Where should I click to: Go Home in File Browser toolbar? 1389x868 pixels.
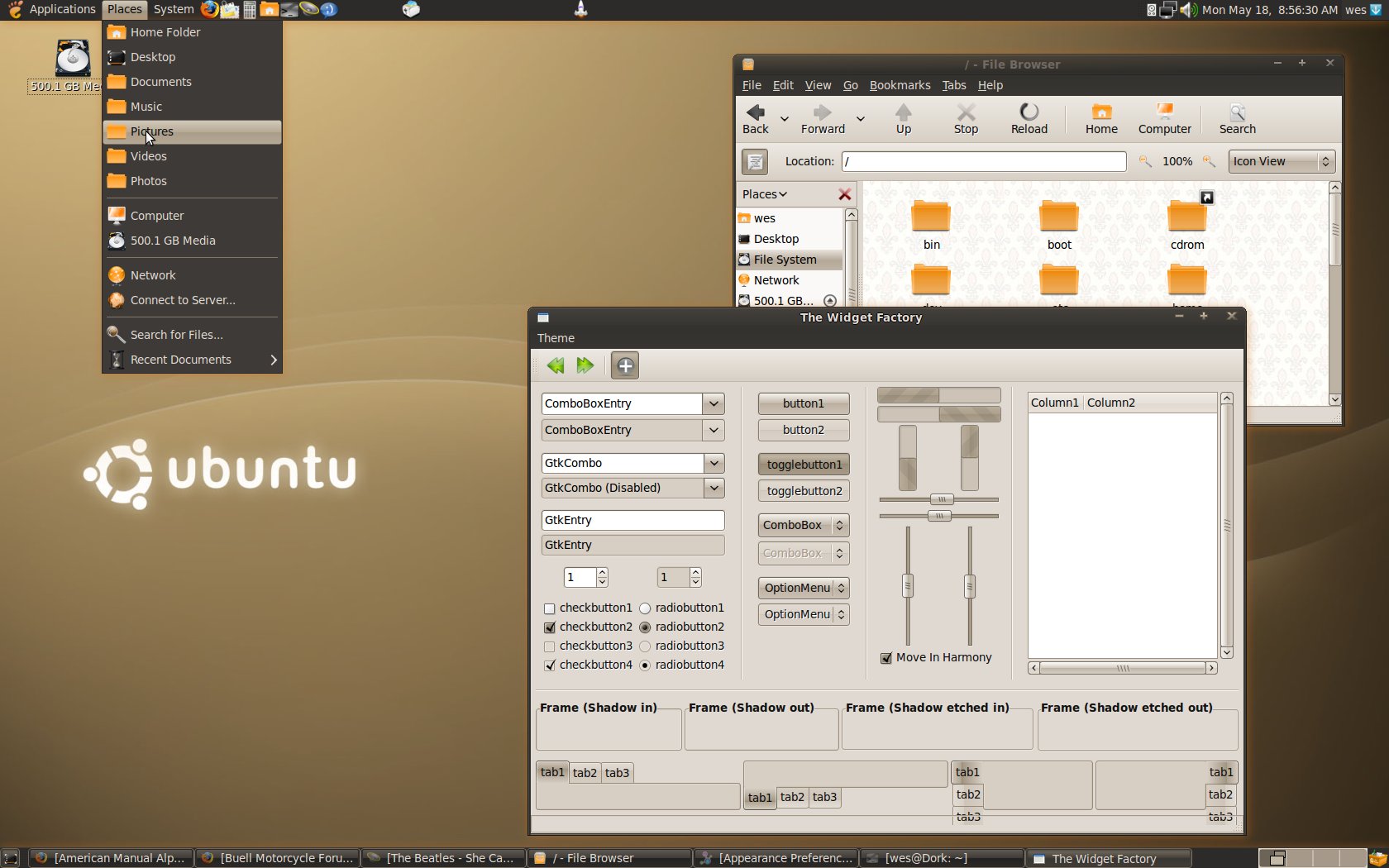[x=1101, y=118]
